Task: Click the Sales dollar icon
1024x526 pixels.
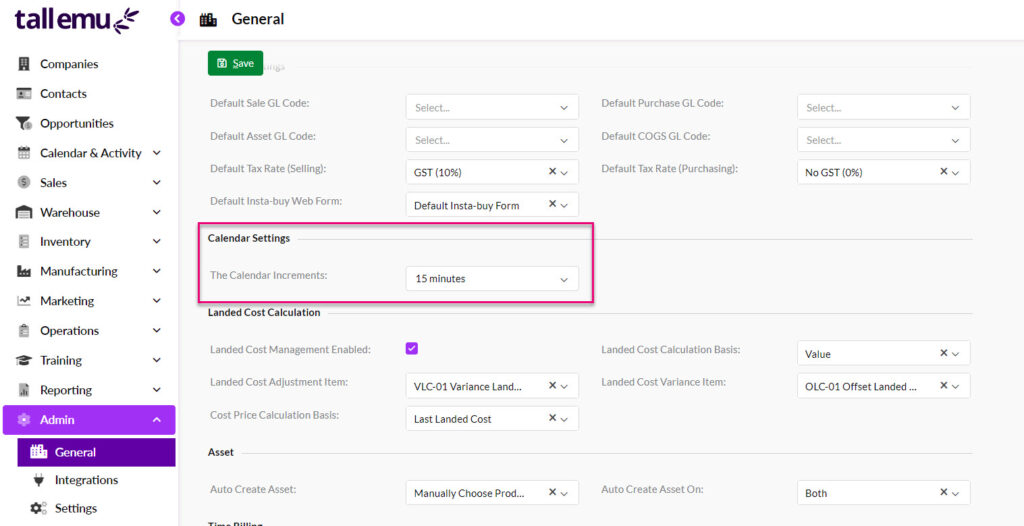Action: pyautogui.click(x=24, y=182)
